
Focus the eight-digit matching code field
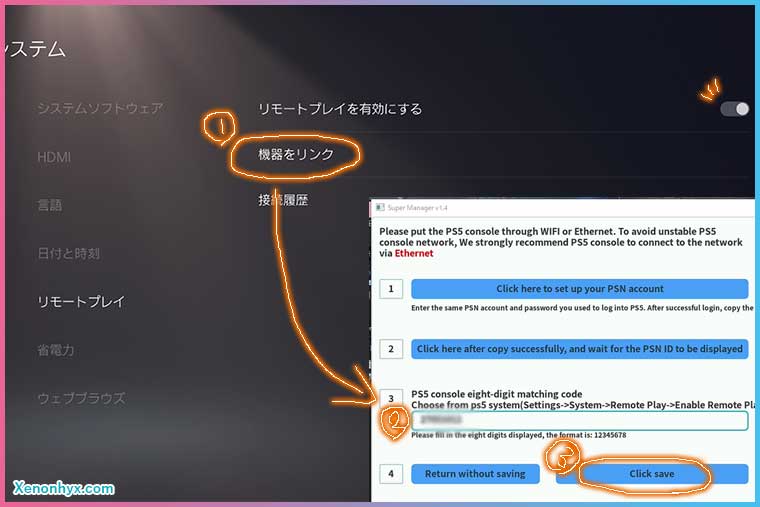pos(580,420)
